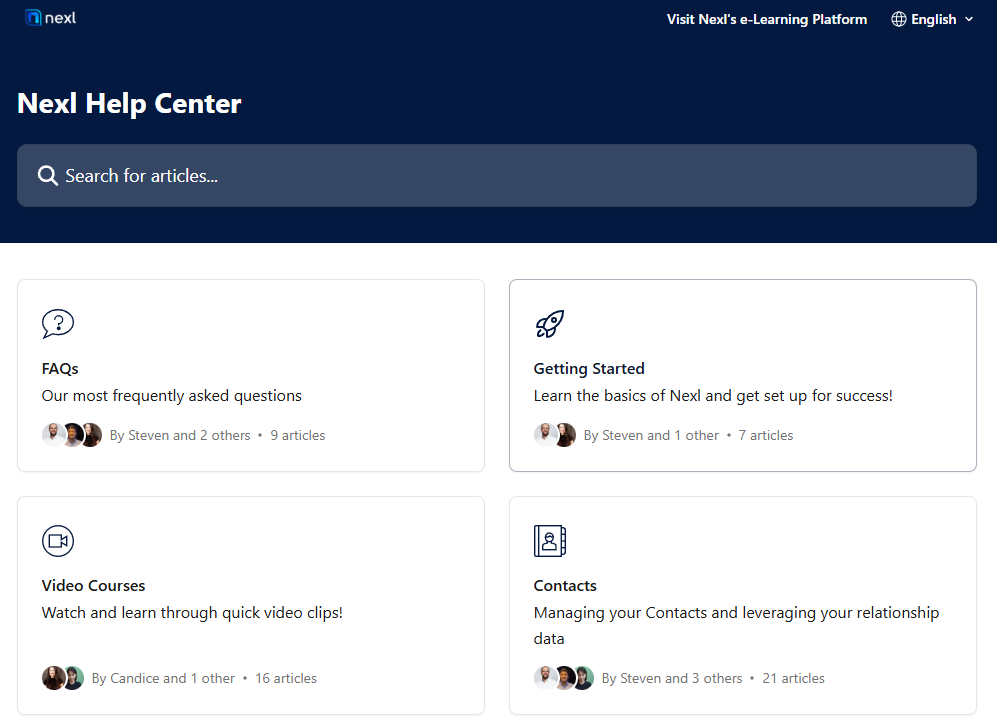
Task: Click Visit Nexl's e-Learning Platform
Action: click(767, 19)
